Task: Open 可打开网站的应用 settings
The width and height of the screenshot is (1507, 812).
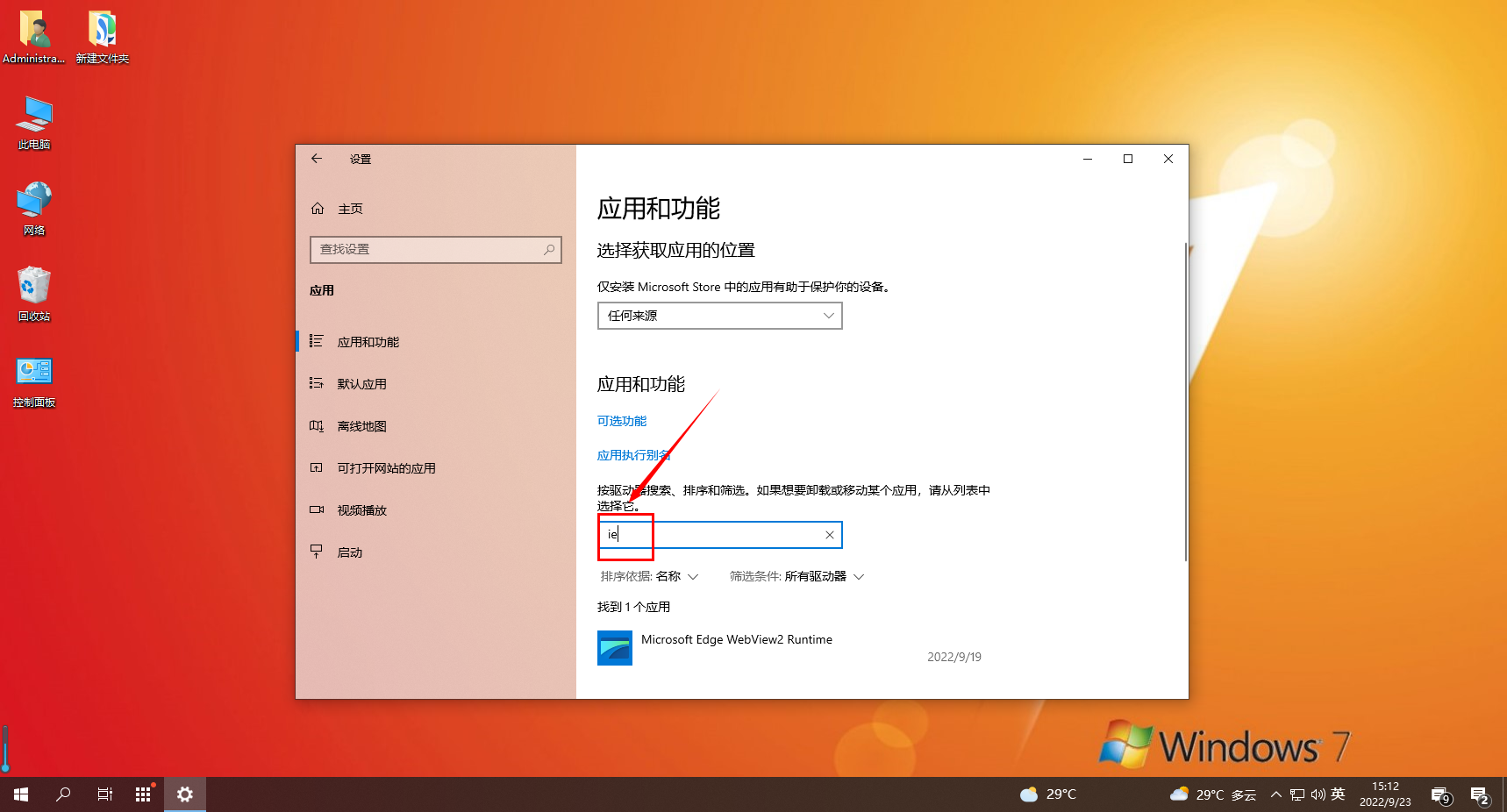Action: (x=387, y=467)
